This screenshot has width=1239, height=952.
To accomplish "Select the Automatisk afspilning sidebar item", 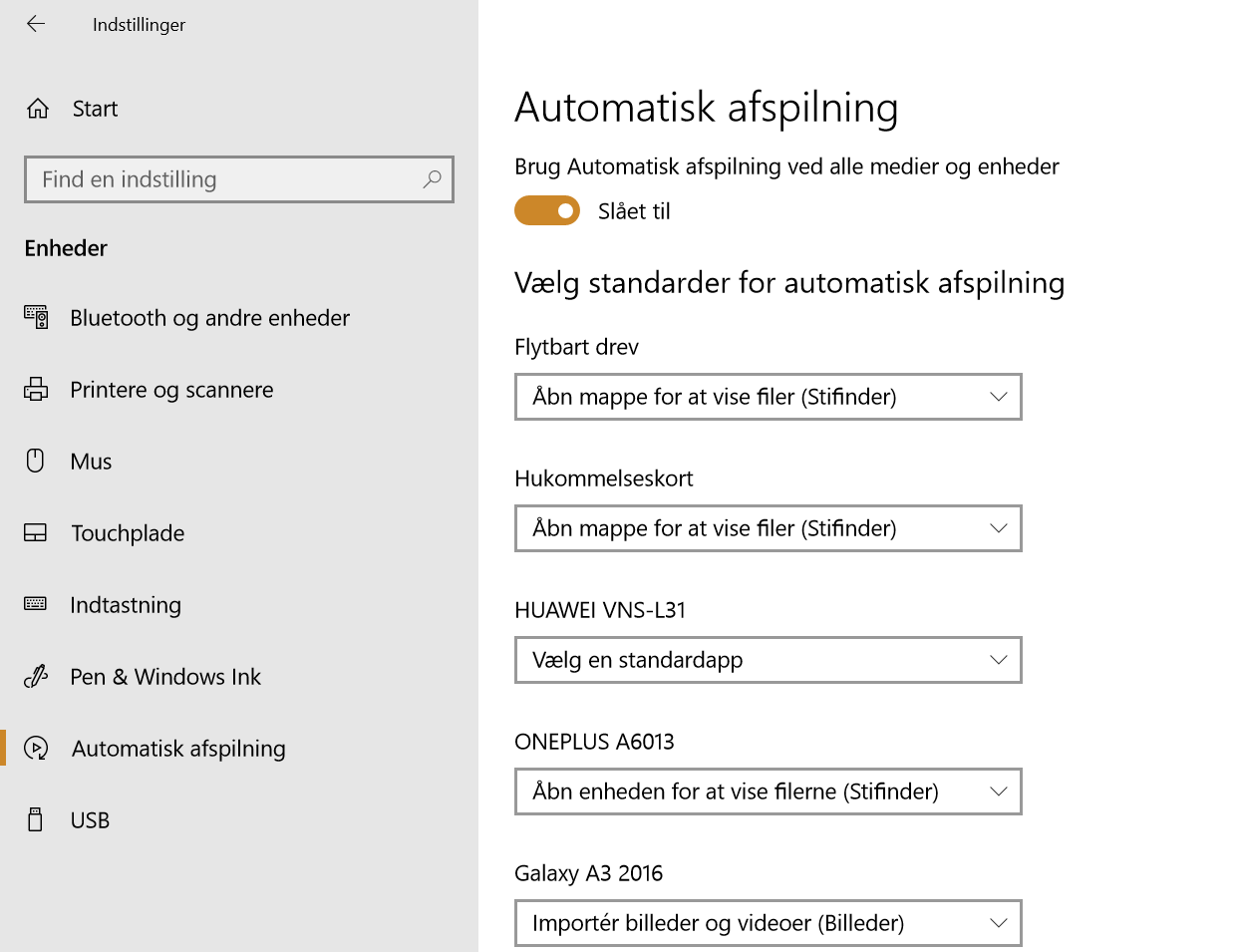I will click(178, 749).
